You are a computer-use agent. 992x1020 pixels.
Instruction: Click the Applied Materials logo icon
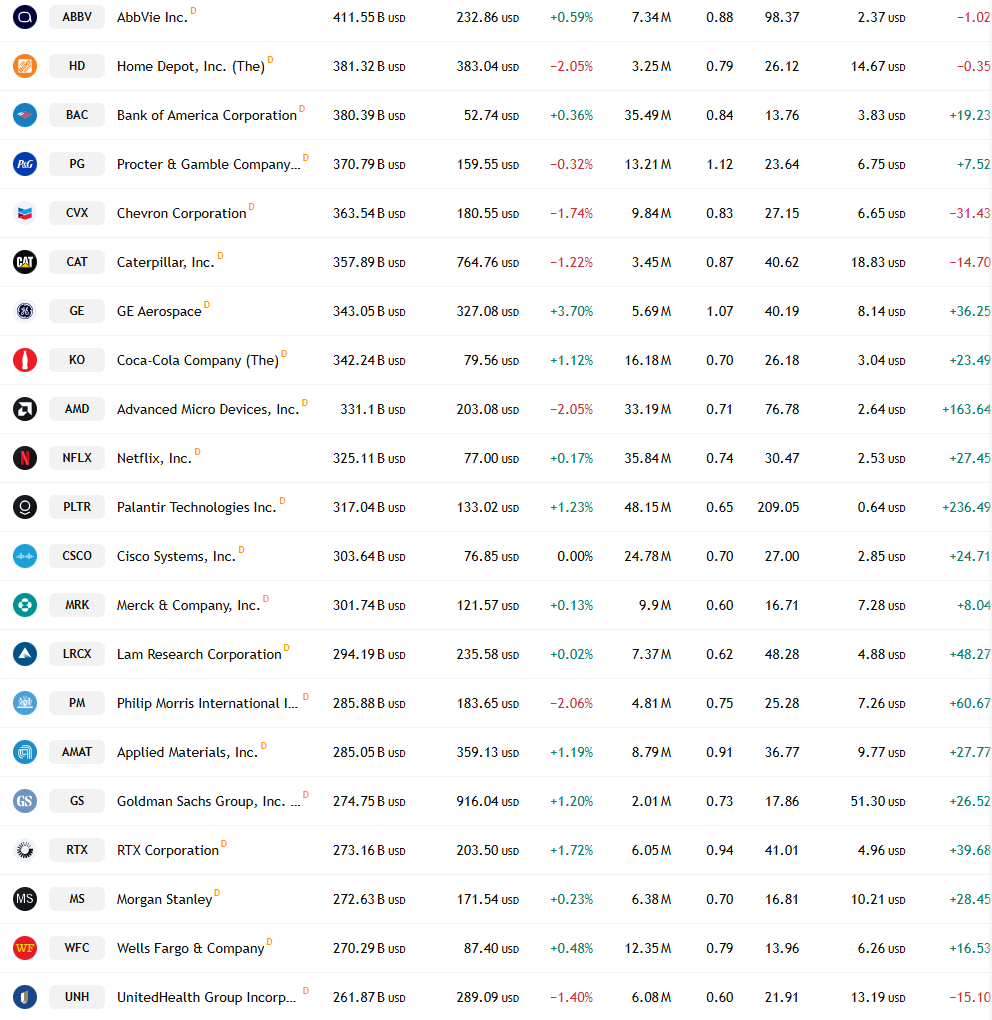point(25,752)
